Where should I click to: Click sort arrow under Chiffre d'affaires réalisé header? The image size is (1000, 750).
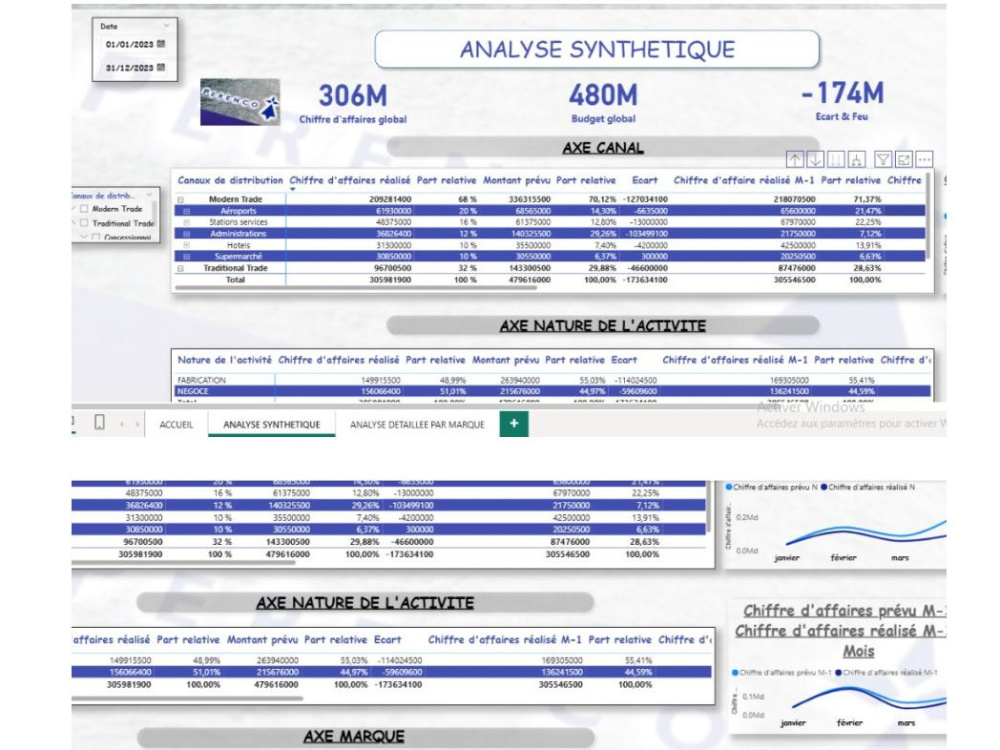(293, 189)
